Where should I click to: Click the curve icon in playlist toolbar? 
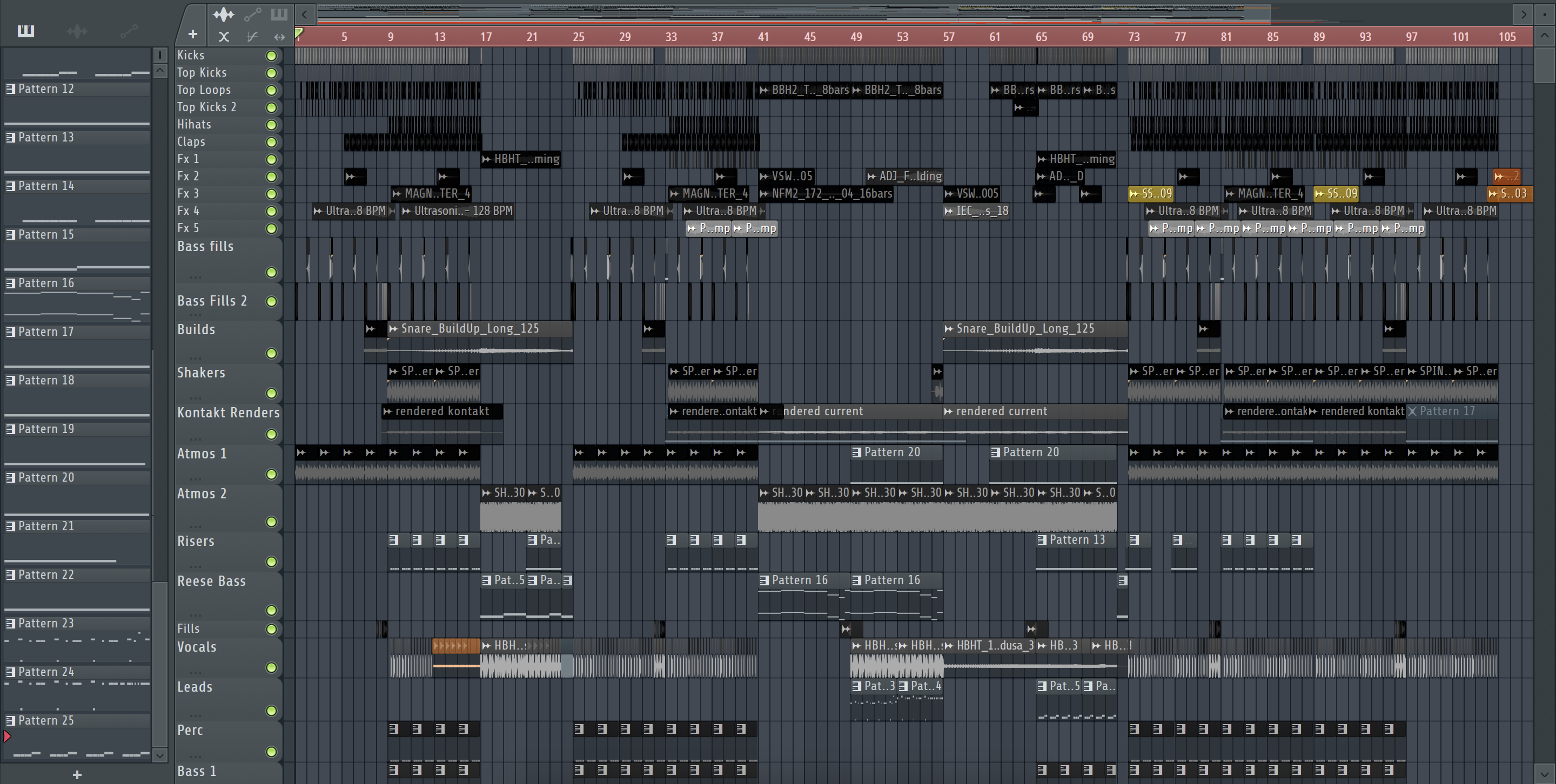pos(252,37)
